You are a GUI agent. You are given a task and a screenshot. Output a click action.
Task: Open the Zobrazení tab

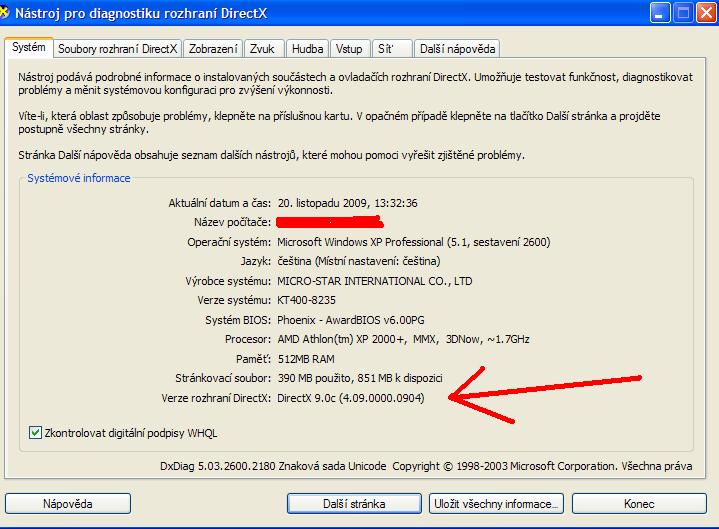click(213, 48)
